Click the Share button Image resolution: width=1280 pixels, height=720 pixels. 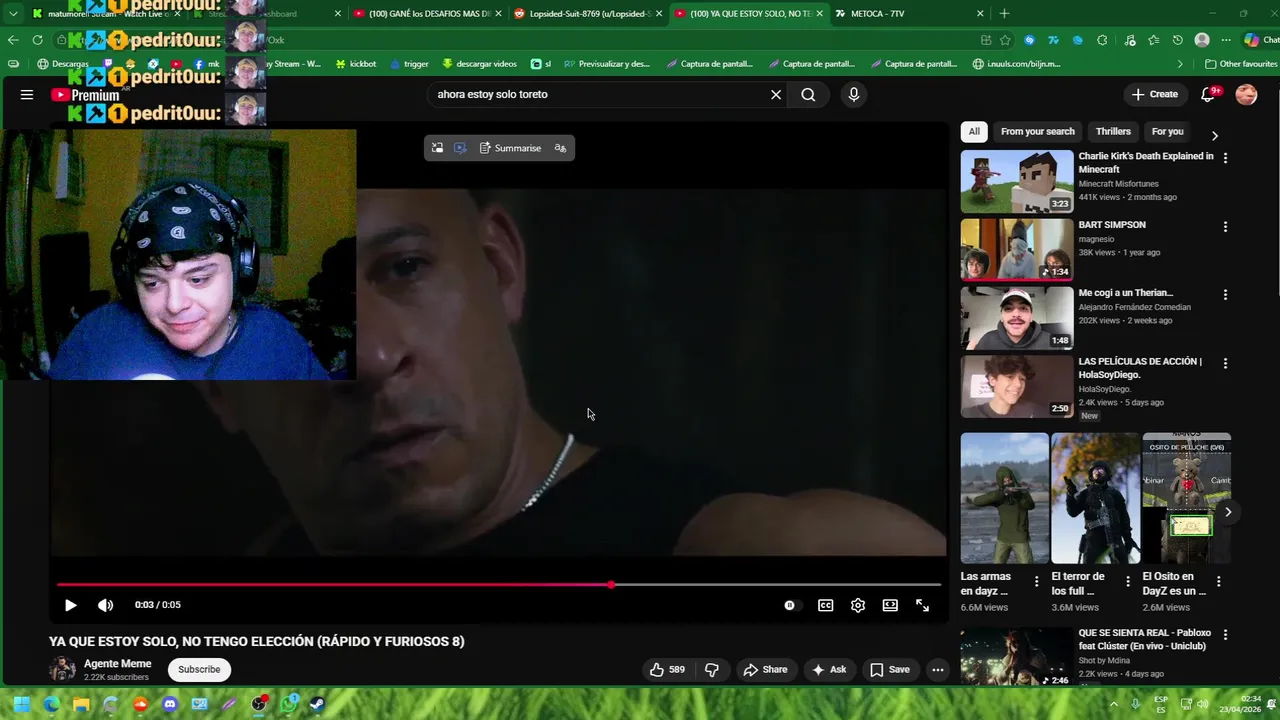pyautogui.click(x=765, y=670)
